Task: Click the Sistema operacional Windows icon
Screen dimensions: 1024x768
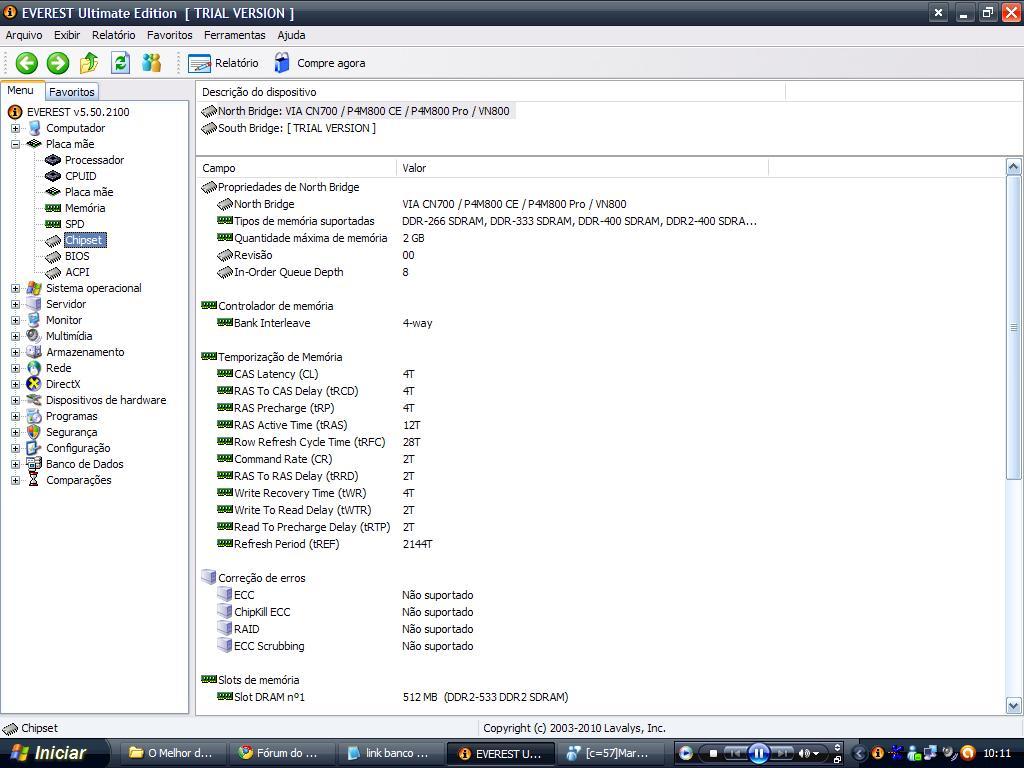Action: pos(34,288)
